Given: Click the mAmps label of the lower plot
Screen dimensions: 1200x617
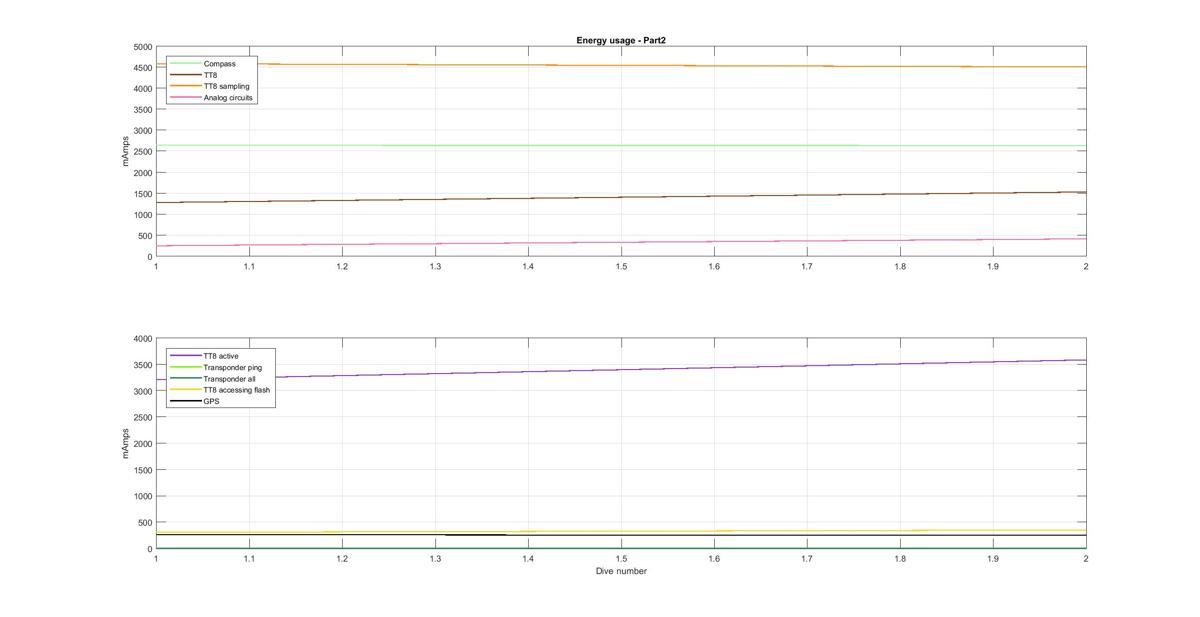Looking at the screenshot, I should click(126, 444).
